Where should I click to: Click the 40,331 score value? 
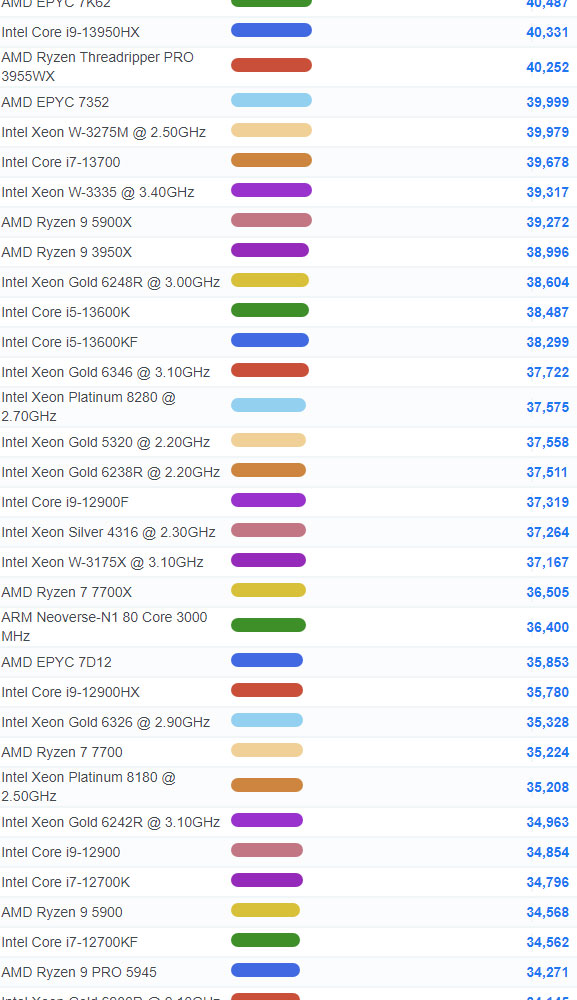click(547, 32)
